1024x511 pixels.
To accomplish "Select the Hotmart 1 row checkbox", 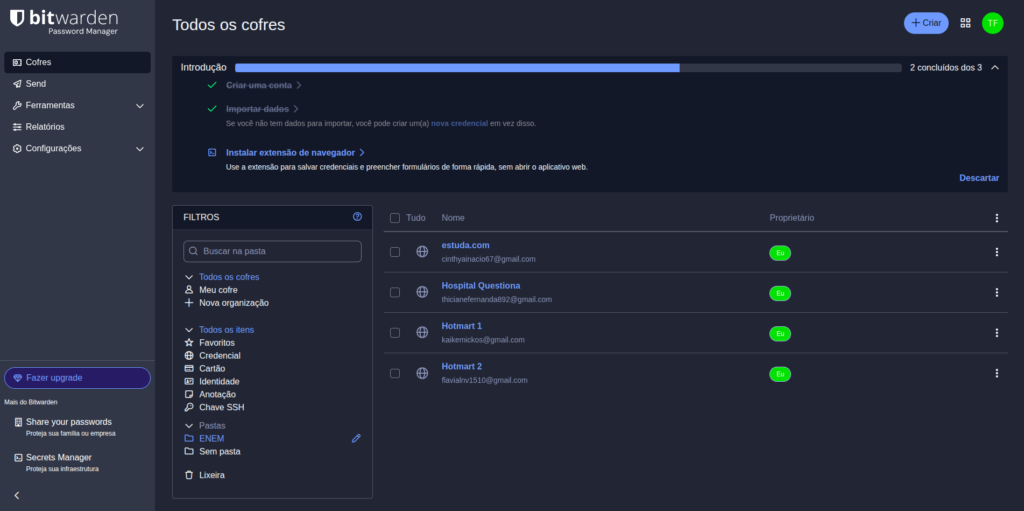I will (394, 333).
